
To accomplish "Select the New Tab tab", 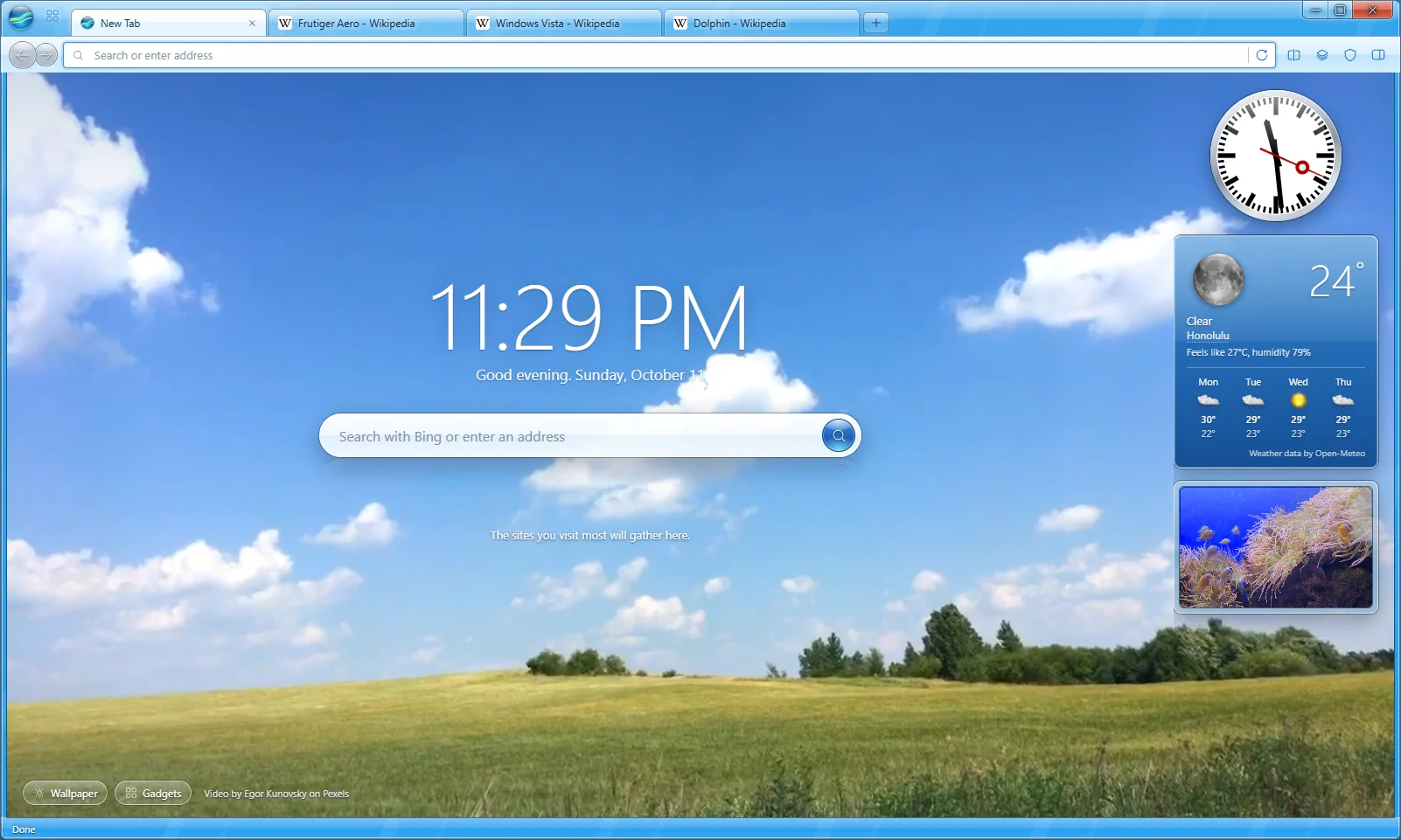I will pos(168,24).
